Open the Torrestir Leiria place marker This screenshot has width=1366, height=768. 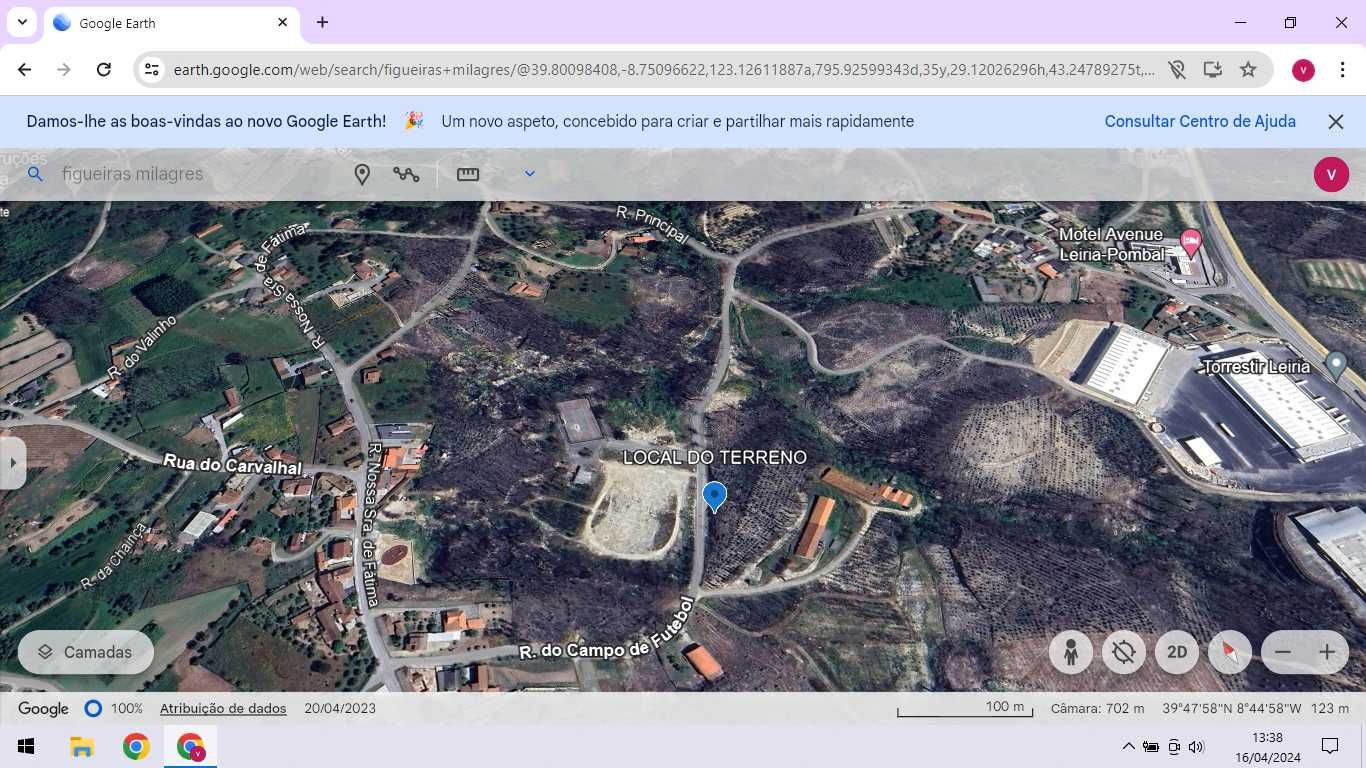[1336, 365]
